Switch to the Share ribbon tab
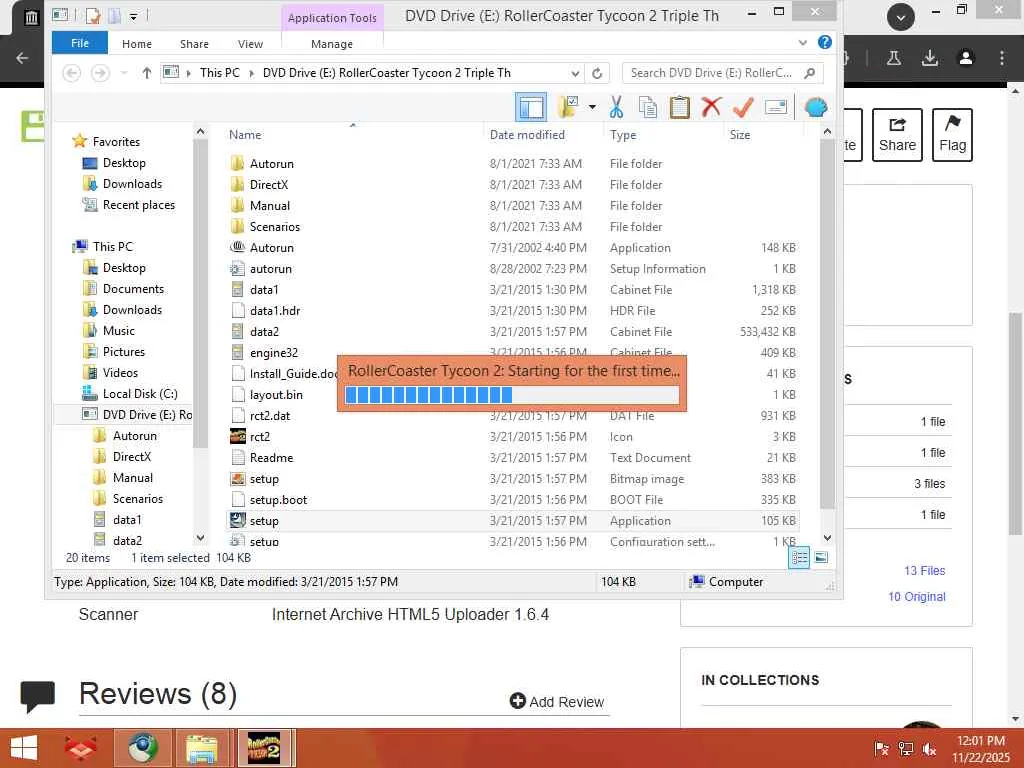The height and width of the screenshot is (768, 1024). 194,44
